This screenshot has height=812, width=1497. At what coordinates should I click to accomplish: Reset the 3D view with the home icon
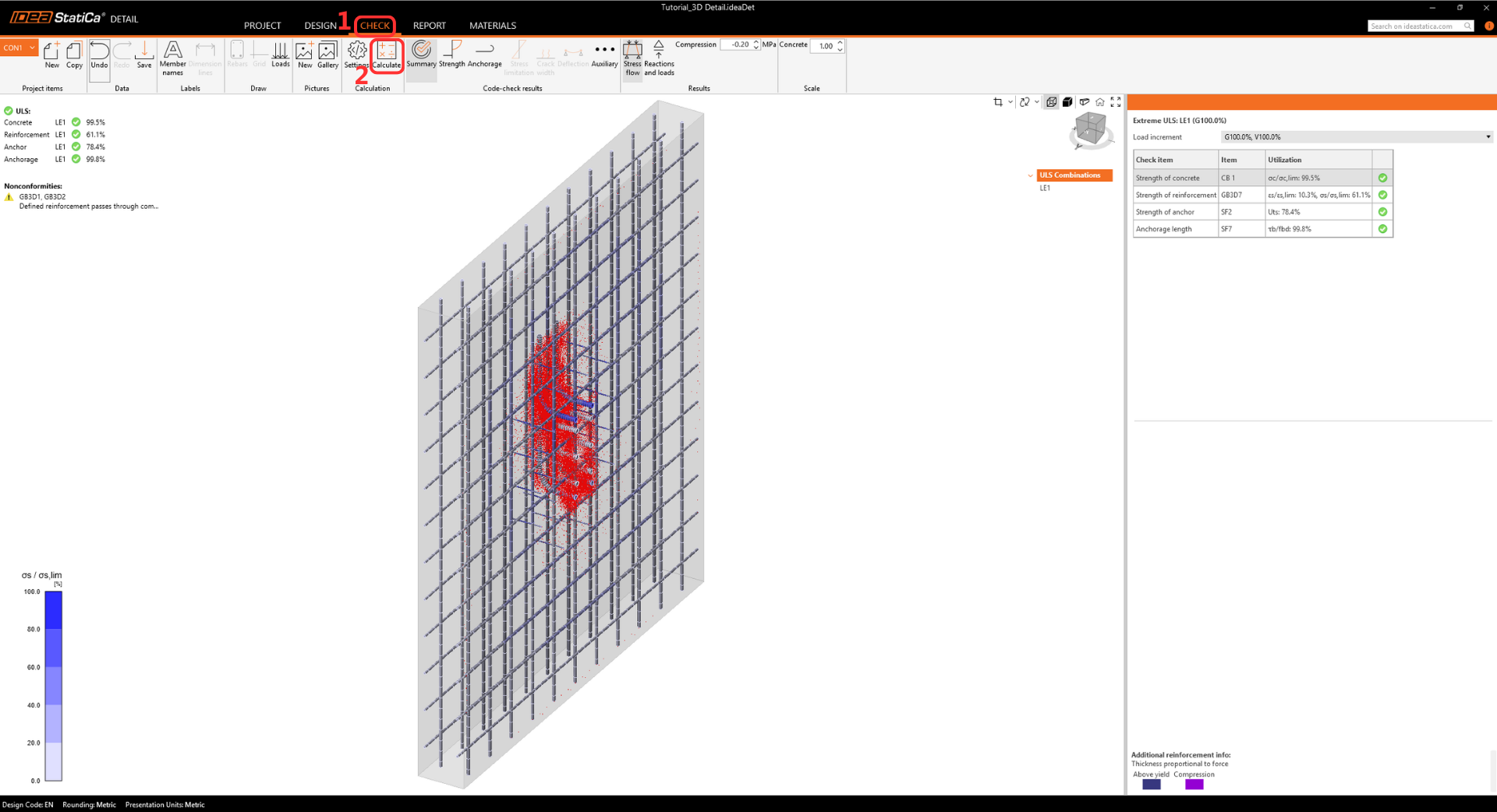(1099, 102)
